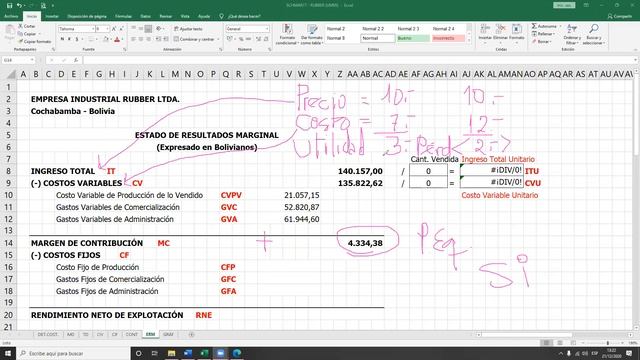Click the Cortar scissors icon

point(20,26)
